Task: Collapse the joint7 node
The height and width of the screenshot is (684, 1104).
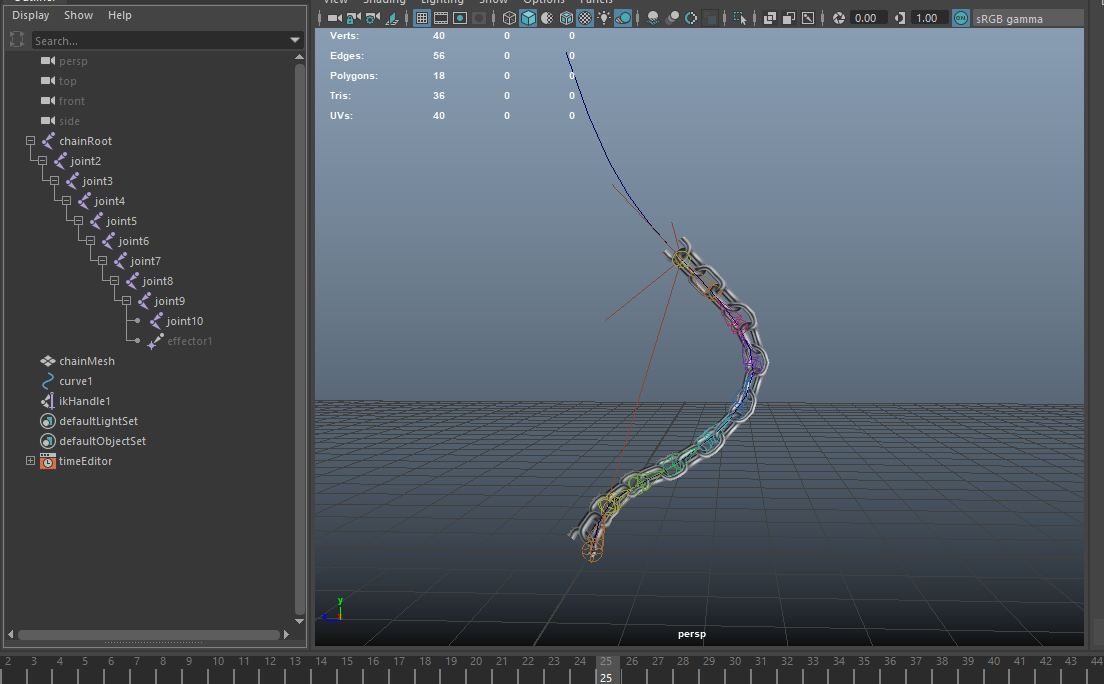Action: pos(102,261)
